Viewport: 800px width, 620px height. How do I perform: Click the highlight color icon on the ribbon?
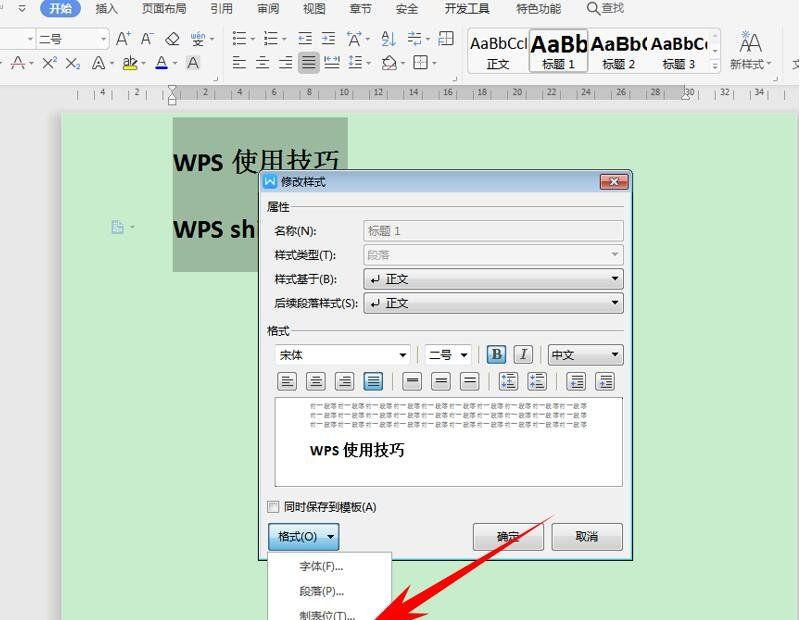129,63
